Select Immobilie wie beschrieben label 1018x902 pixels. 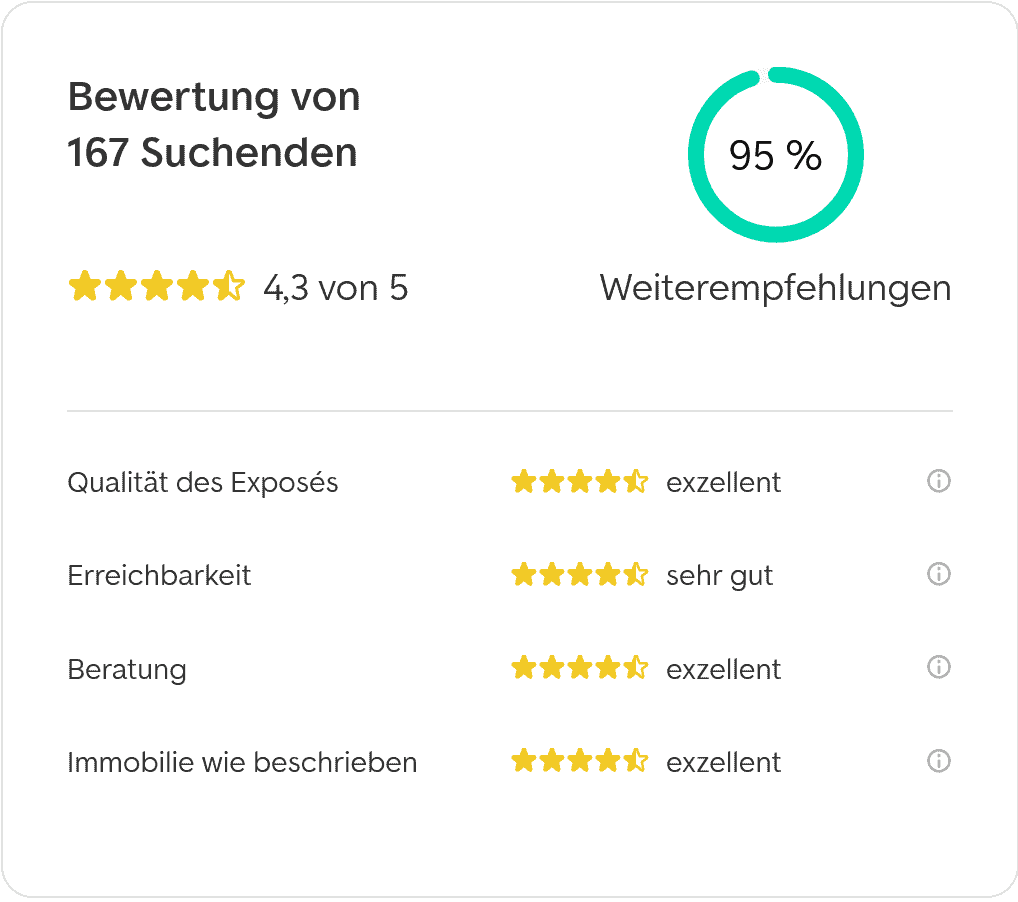coord(242,762)
